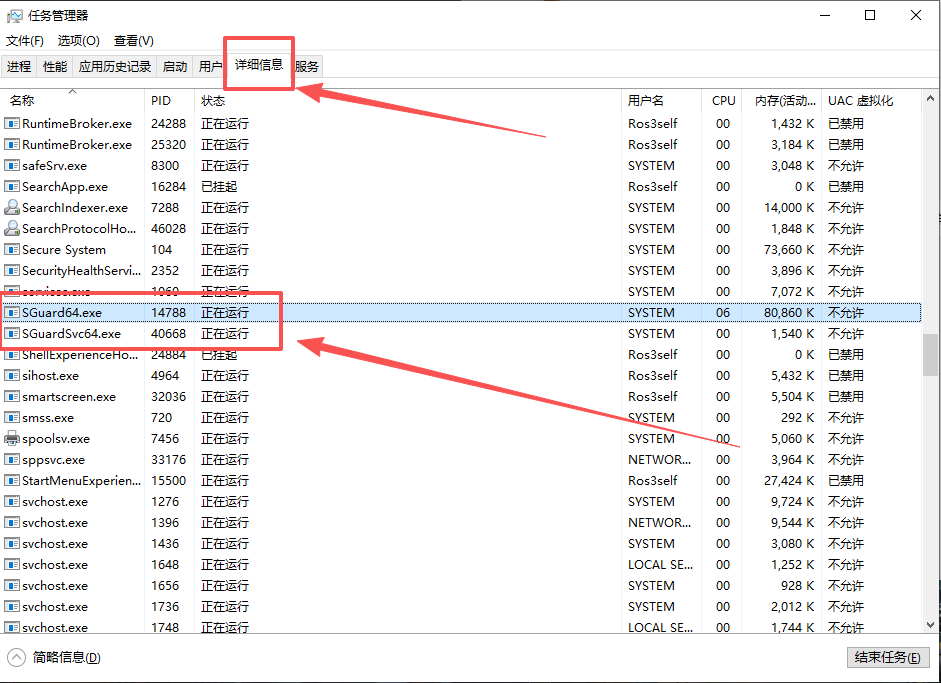Sort processes by CPU column
Image resolution: width=941 pixels, height=683 pixels.
coord(723,101)
